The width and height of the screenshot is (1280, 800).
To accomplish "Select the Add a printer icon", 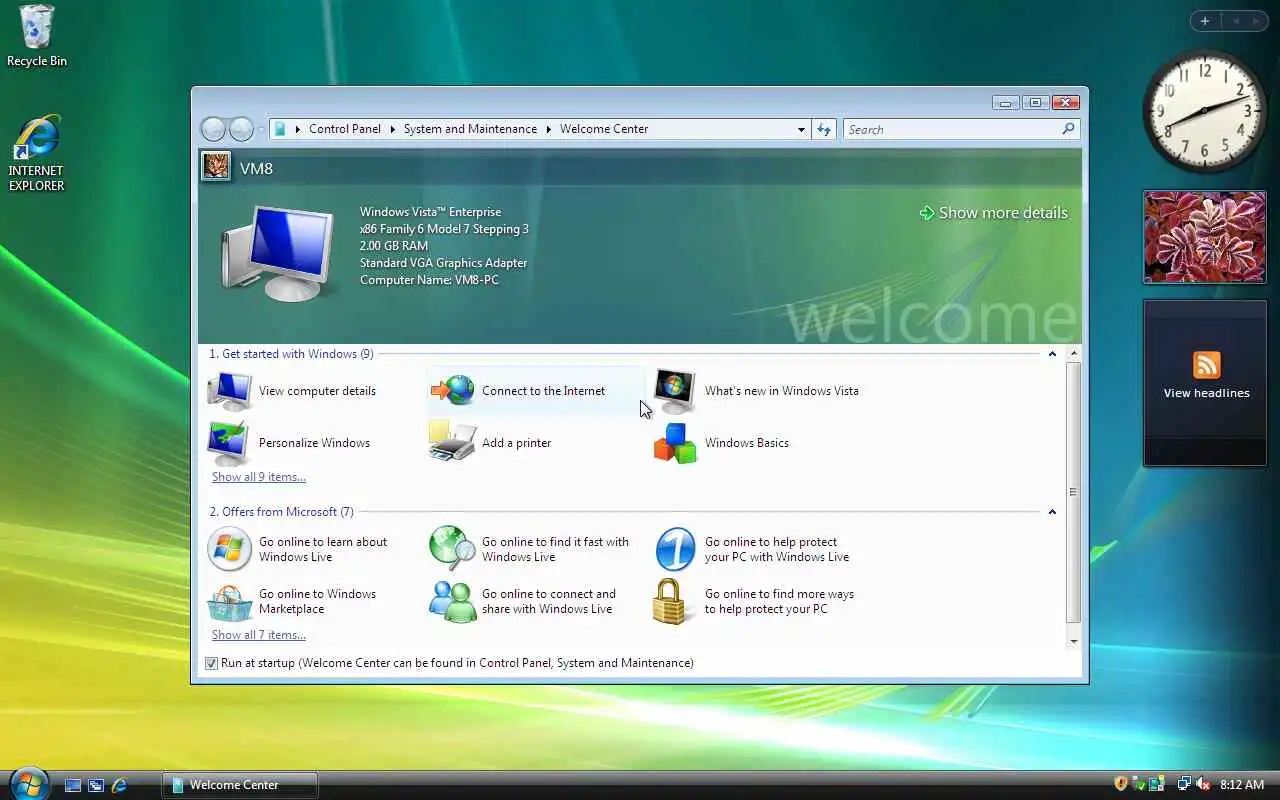I will pyautogui.click(x=453, y=442).
